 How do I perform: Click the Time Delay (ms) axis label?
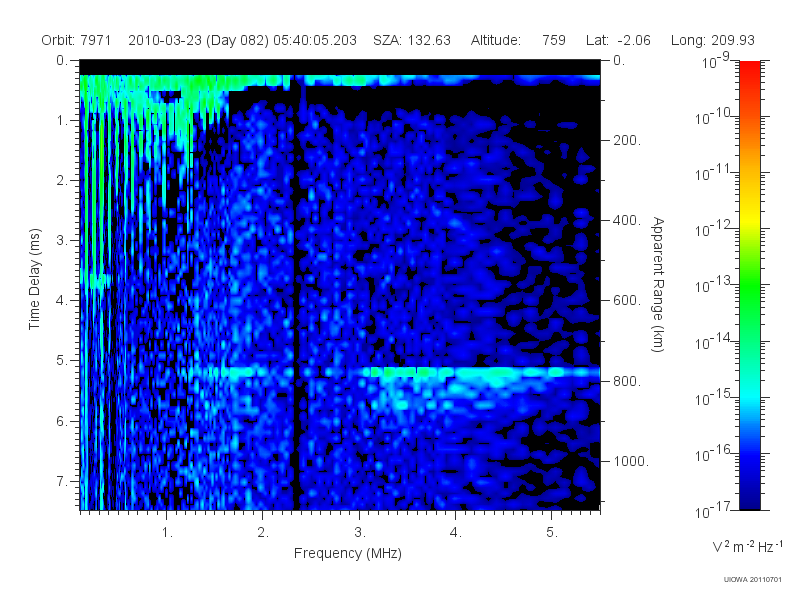[x=34, y=279]
